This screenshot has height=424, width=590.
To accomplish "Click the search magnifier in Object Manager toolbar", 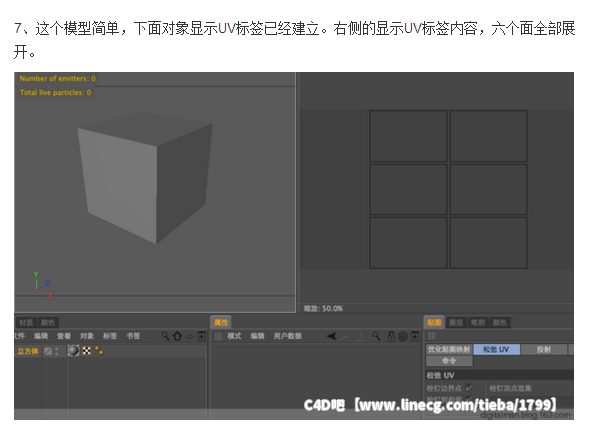I will pos(165,336).
